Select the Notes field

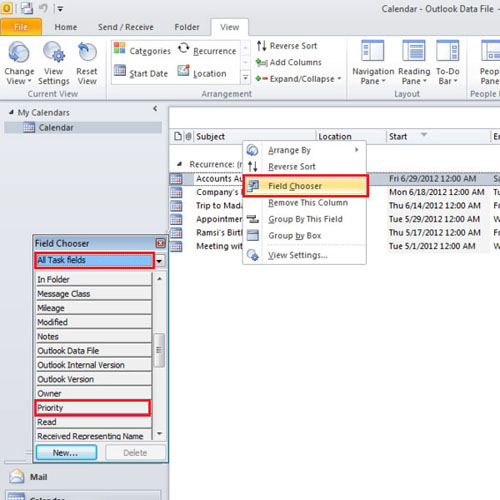[x=94, y=337]
